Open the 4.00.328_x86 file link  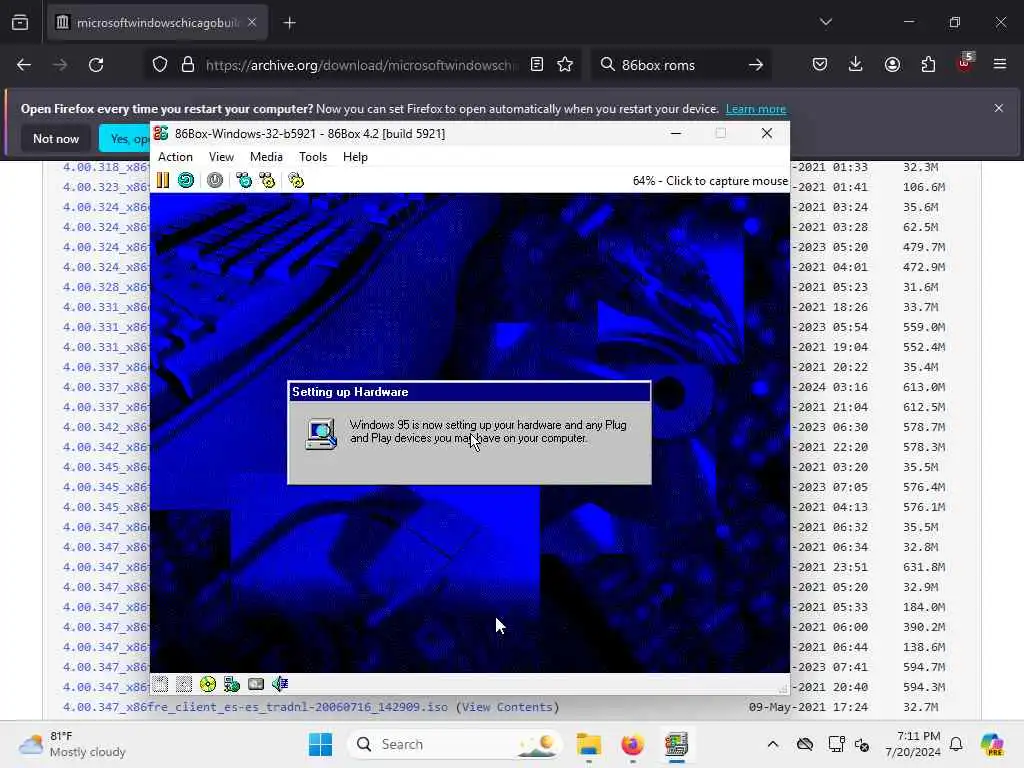coord(106,287)
